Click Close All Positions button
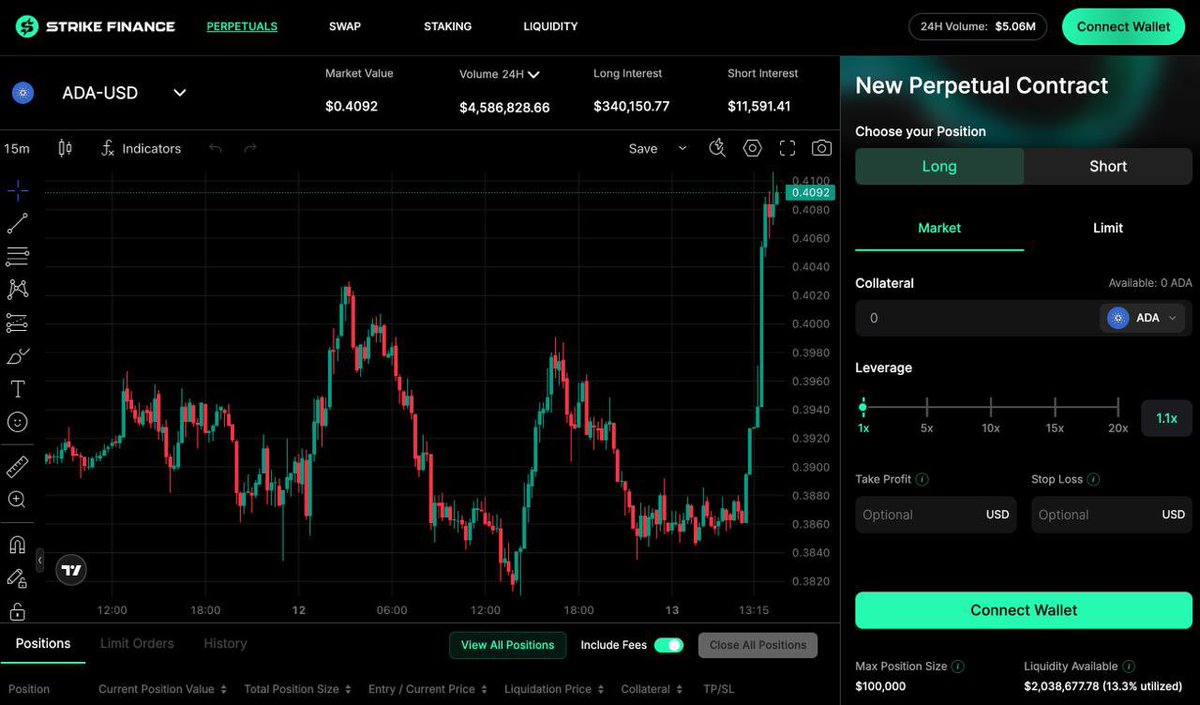Image resolution: width=1200 pixels, height=705 pixels. pyautogui.click(x=758, y=645)
